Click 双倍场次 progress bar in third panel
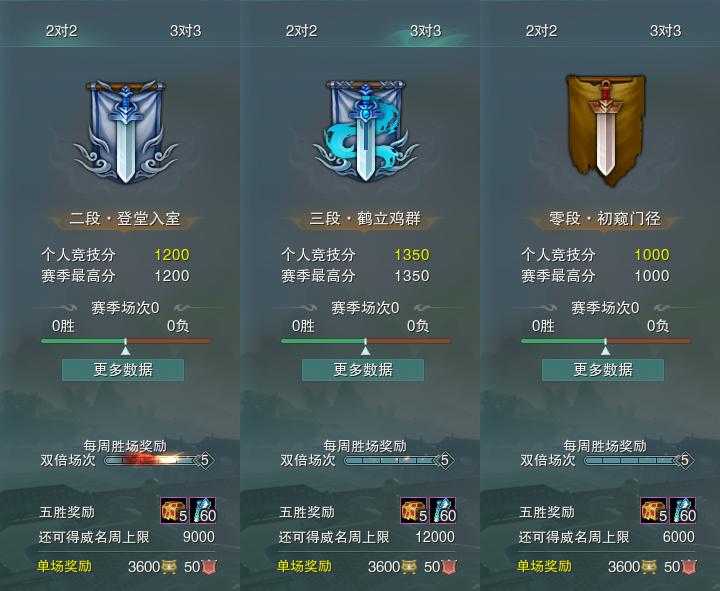 click(636, 460)
